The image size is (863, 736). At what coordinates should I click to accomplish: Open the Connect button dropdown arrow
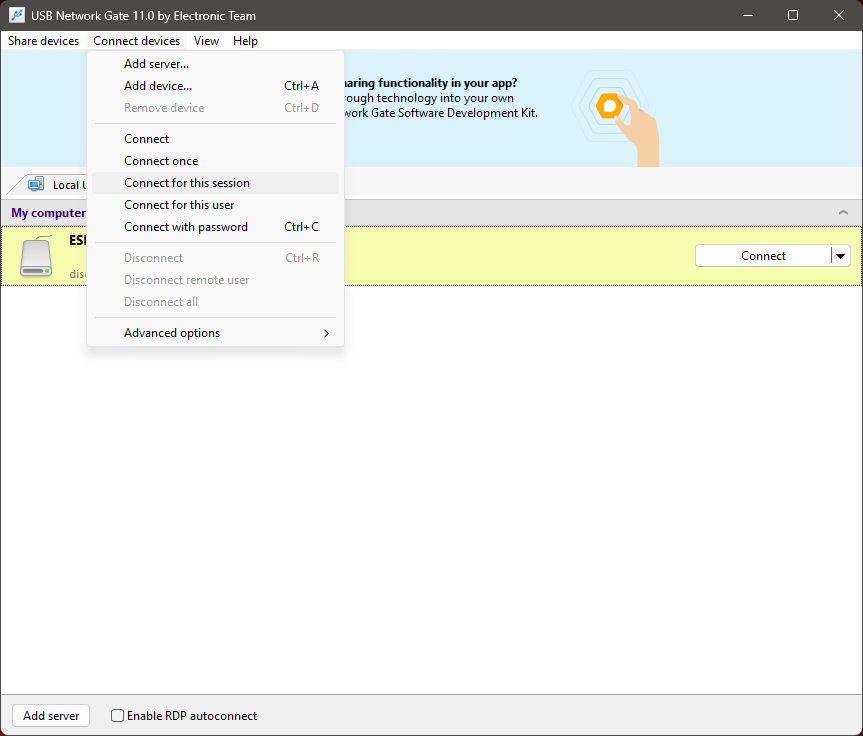click(x=841, y=256)
